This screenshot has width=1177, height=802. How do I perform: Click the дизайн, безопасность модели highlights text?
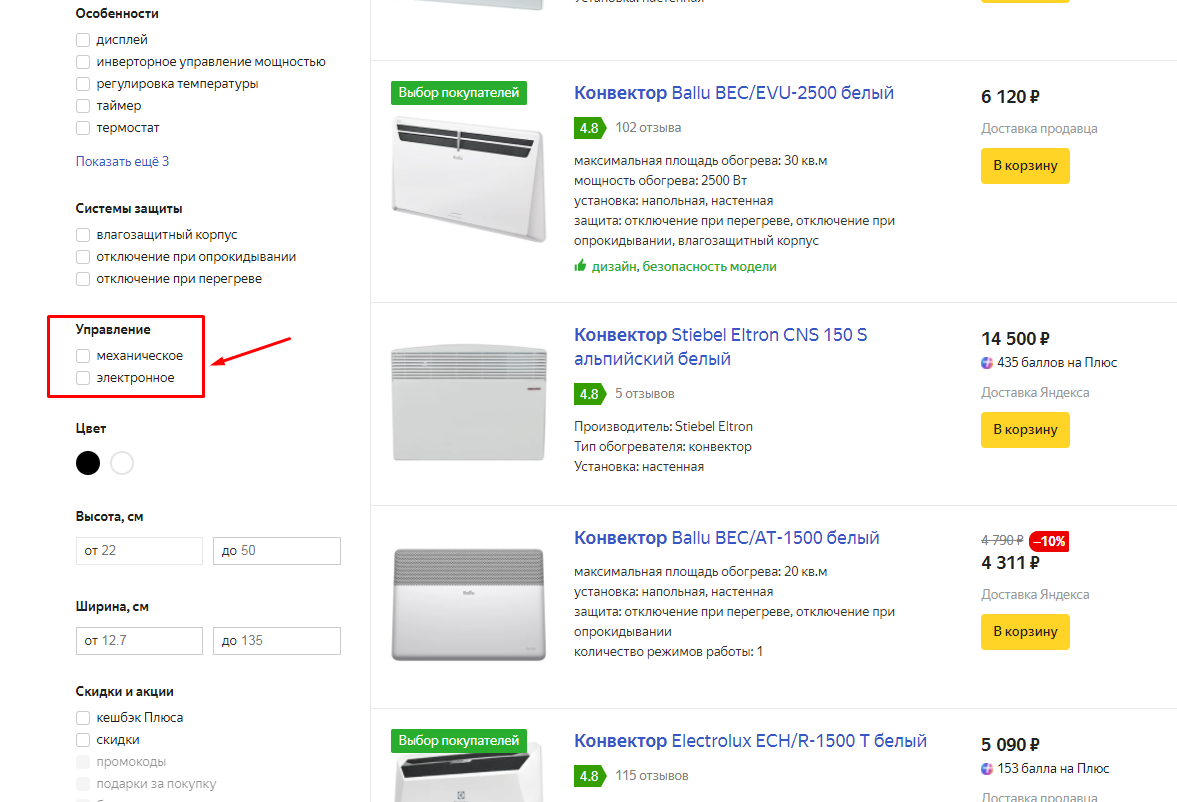coord(684,267)
